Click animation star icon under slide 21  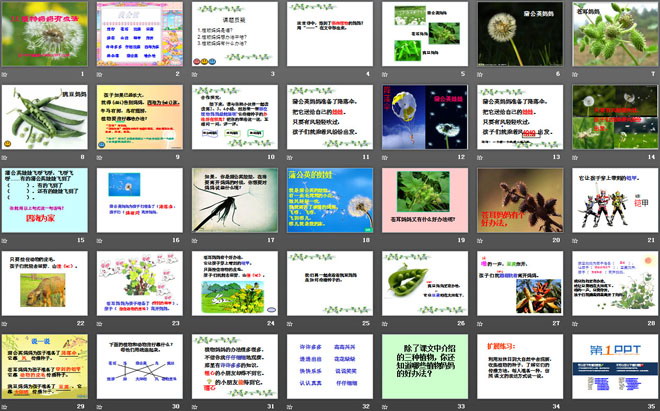(x=575, y=241)
